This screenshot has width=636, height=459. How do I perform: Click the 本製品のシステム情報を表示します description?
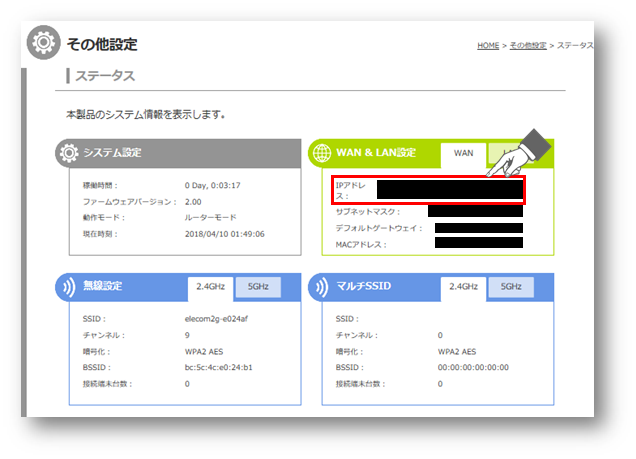click(x=146, y=115)
